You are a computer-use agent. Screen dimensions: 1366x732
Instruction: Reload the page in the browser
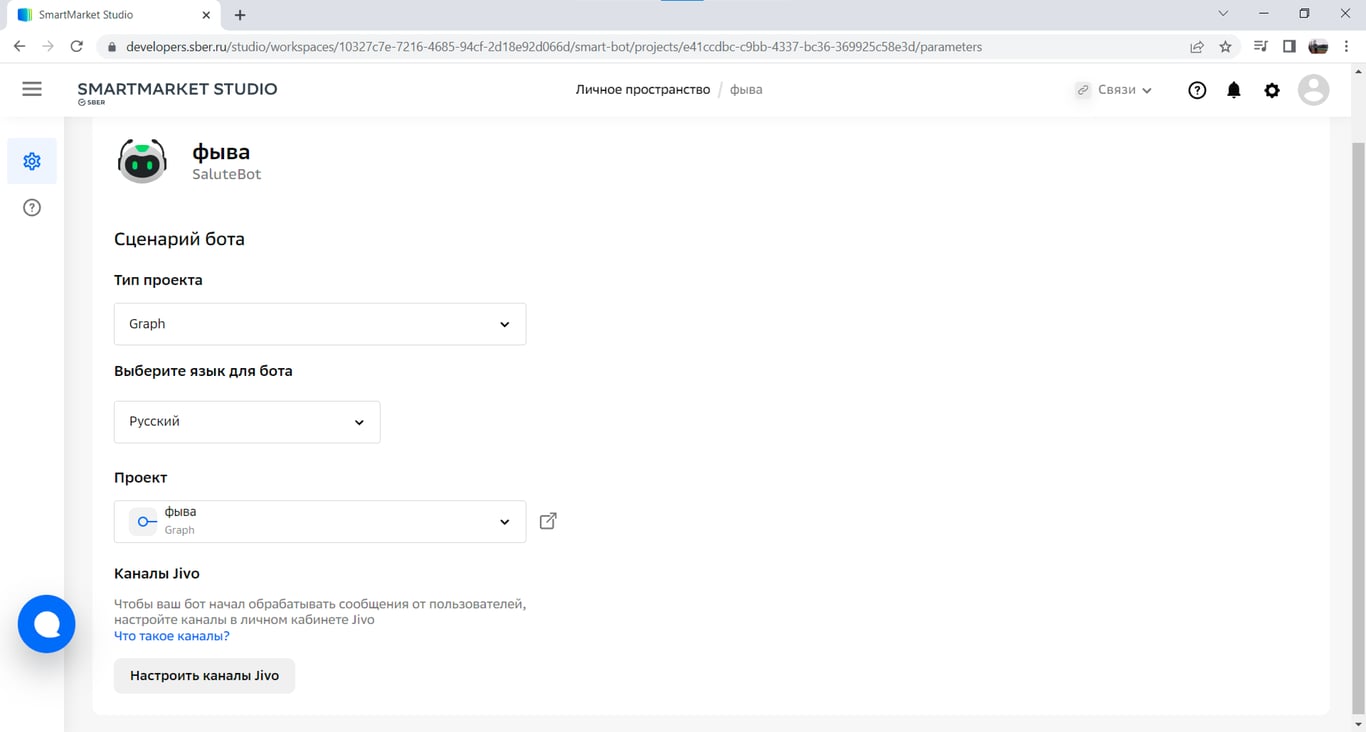(77, 46)
